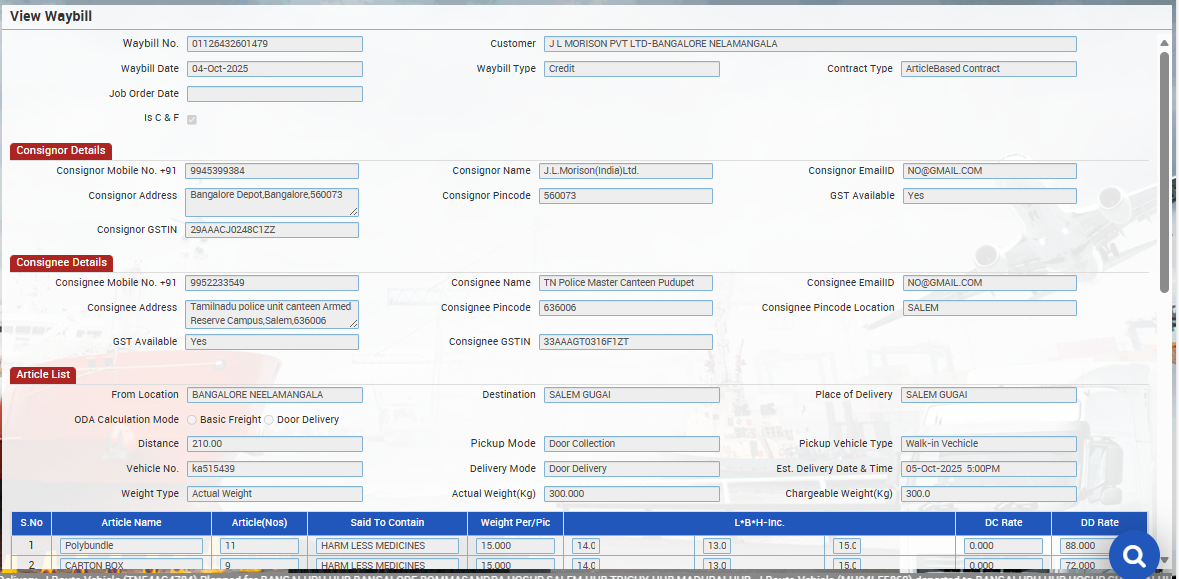This screenshot has height=579, width=1179.
Task: Click the Consignee GSTIN field
Action: (x=625, y=342)
